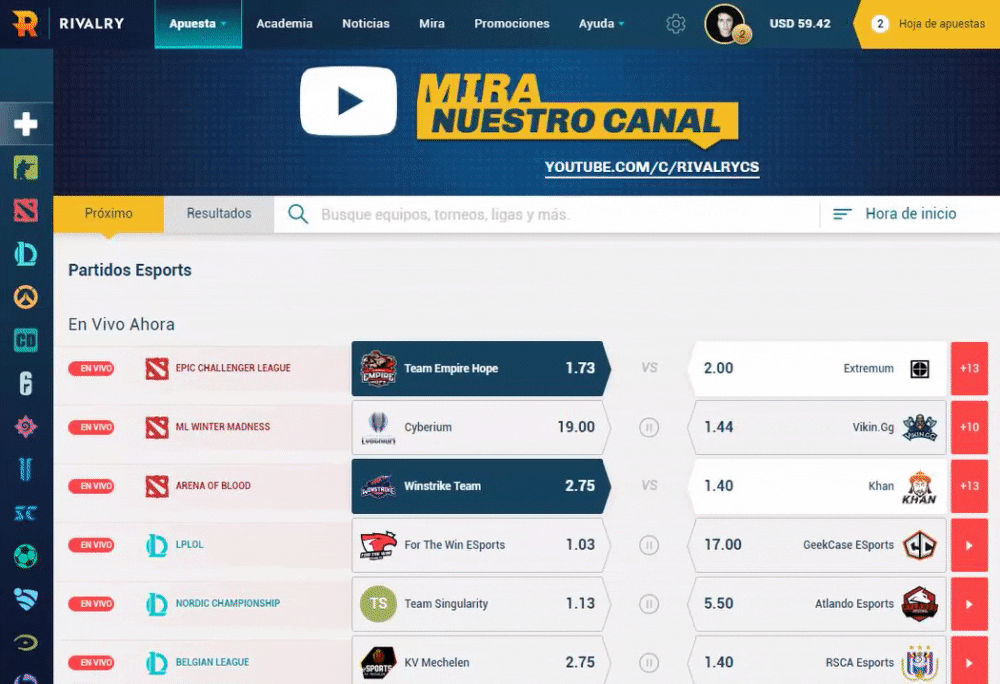Select the Halo icon in sidebar
This screenshot has height=684, width=1000.
tap(26, 643)
